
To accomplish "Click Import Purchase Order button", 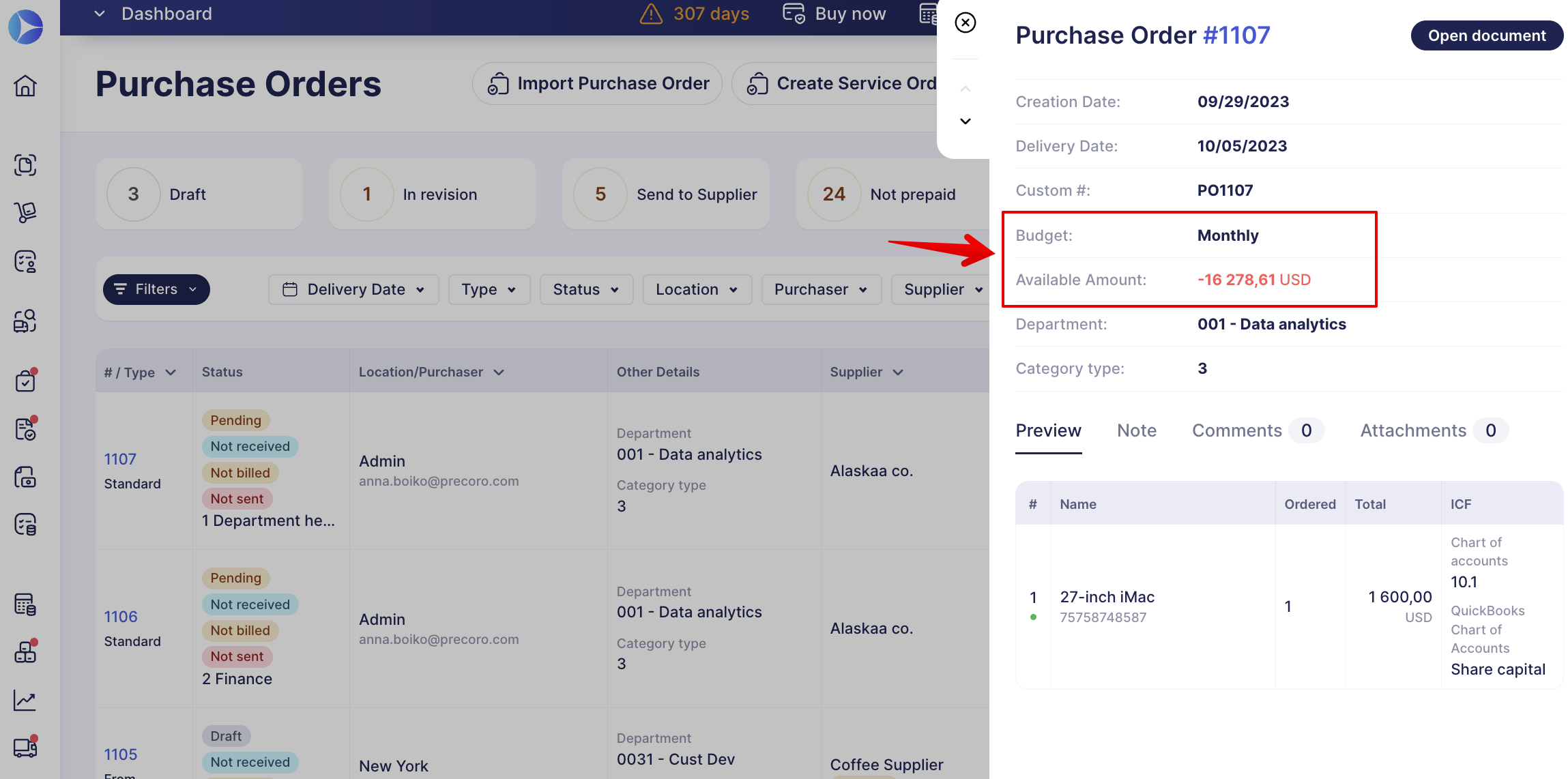I will pos(597,84).
